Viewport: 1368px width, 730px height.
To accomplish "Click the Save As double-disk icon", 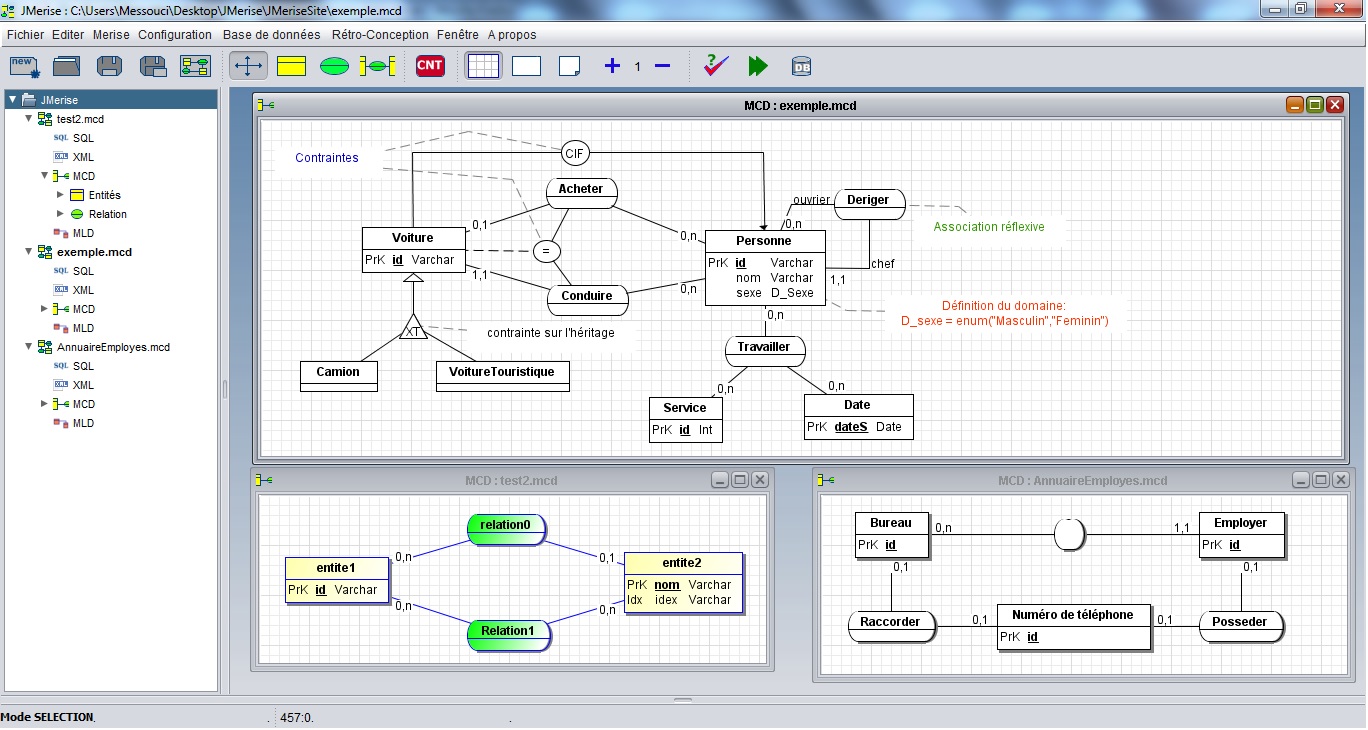I will click(153, 66).
